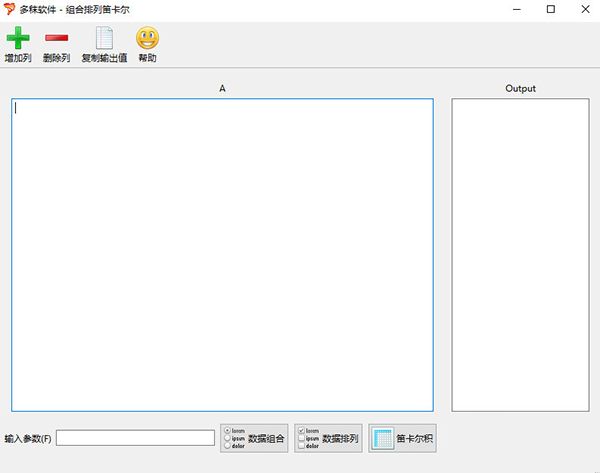Run the 数据排列 permutation button

click(x=327, y=438)
